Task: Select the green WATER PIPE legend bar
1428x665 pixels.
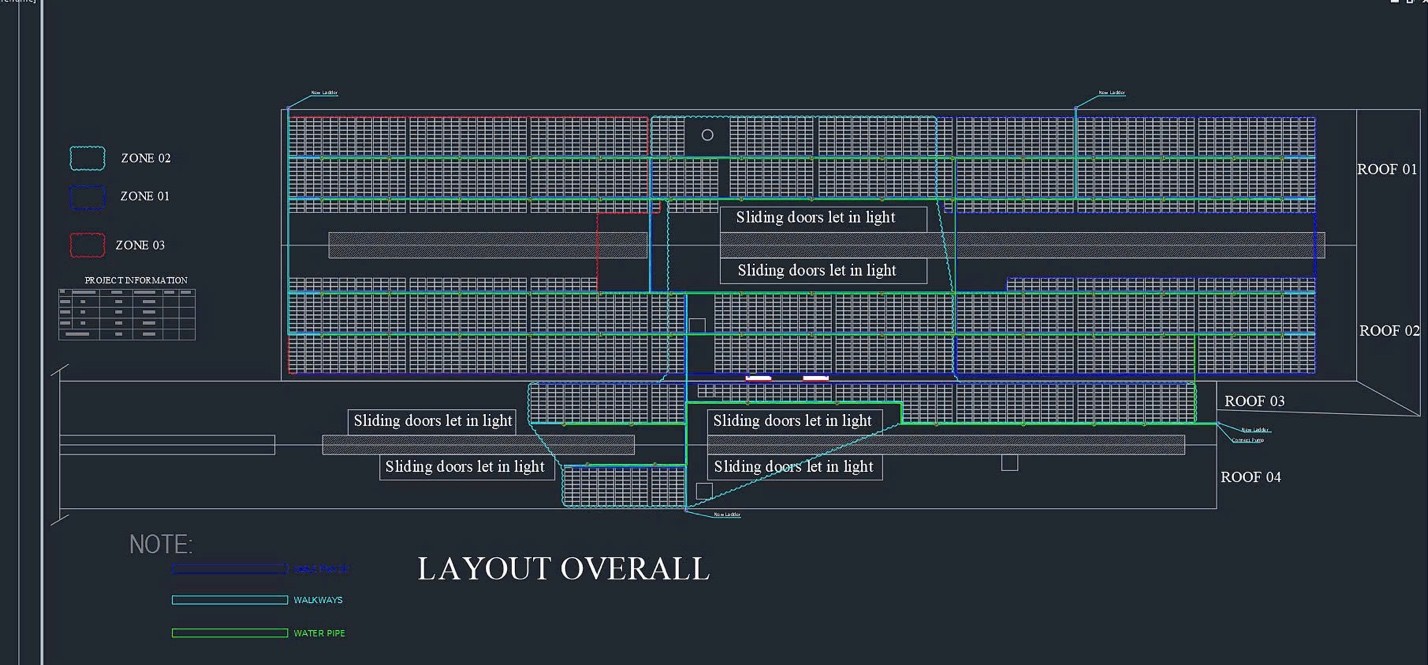Action: click(229, 633)
